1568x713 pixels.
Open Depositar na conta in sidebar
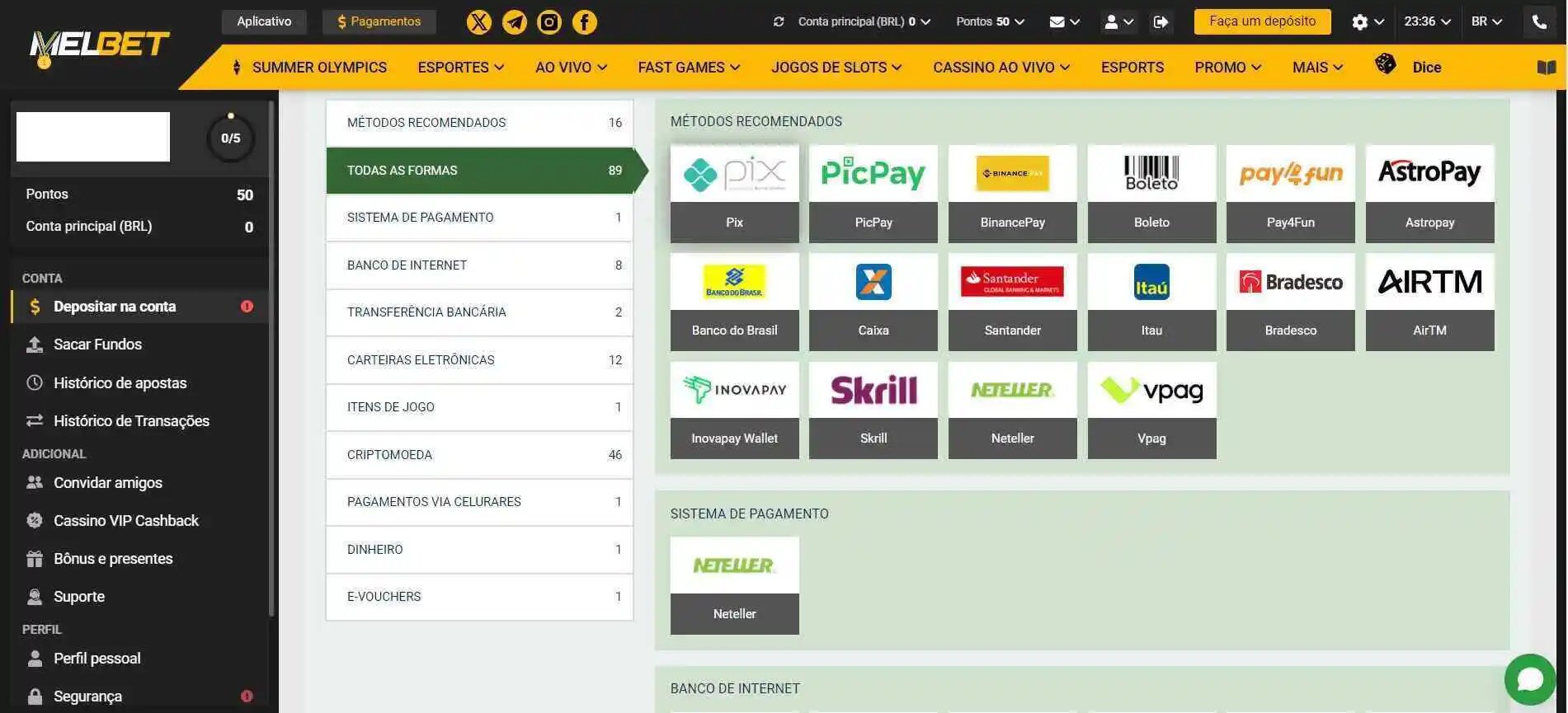[139, 307]
